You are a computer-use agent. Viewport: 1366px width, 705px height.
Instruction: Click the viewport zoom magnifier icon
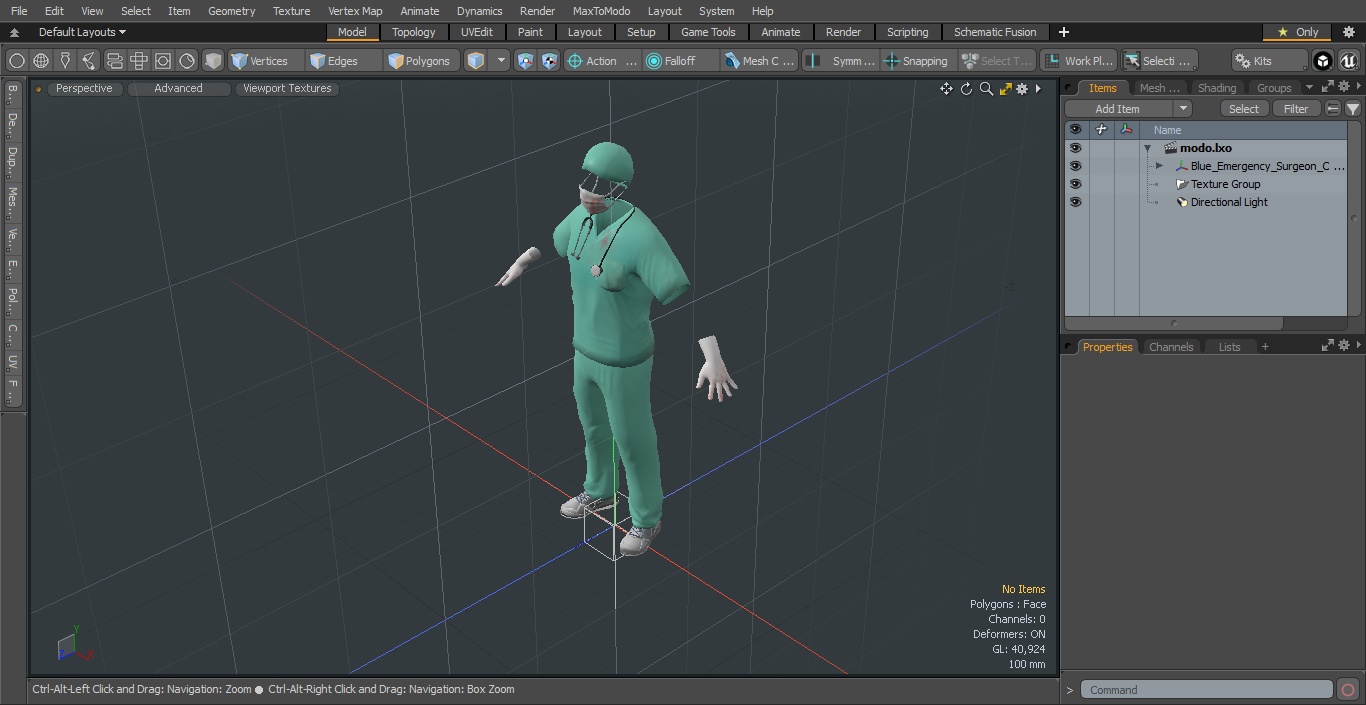pyautogui.click(x=986, y=89)
